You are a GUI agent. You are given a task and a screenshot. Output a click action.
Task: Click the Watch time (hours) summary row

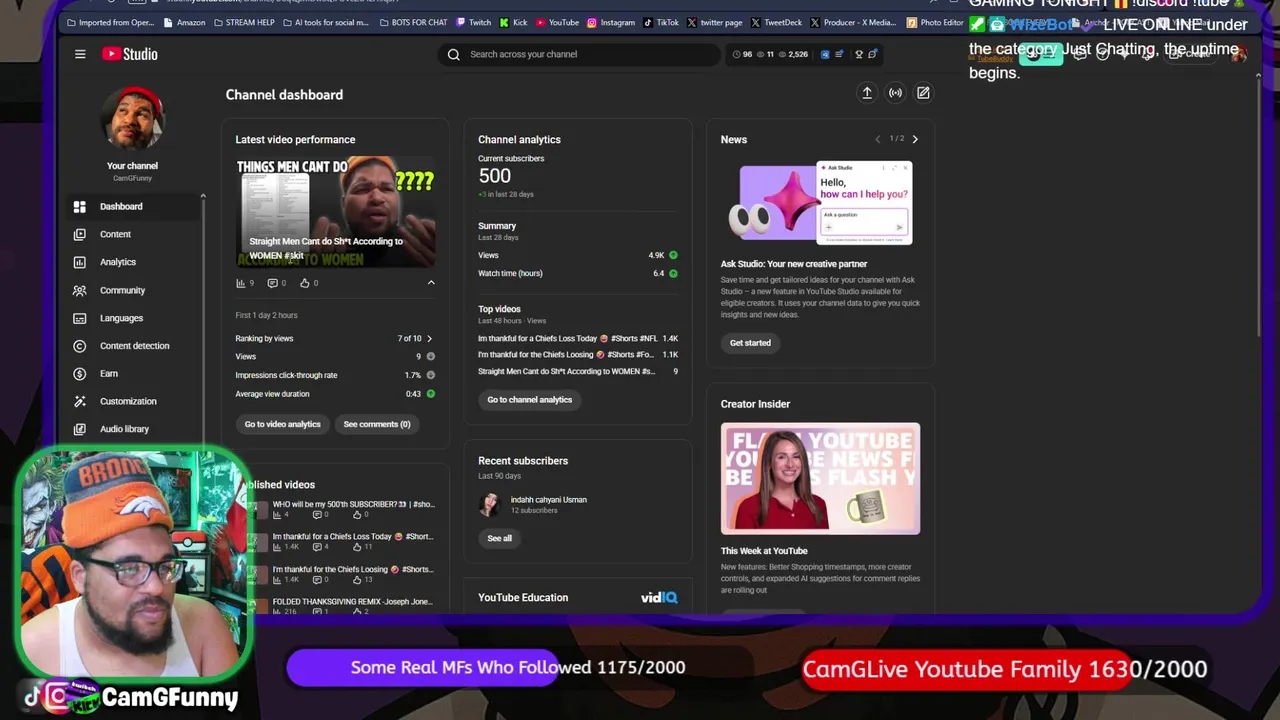(x=578, y=273)
